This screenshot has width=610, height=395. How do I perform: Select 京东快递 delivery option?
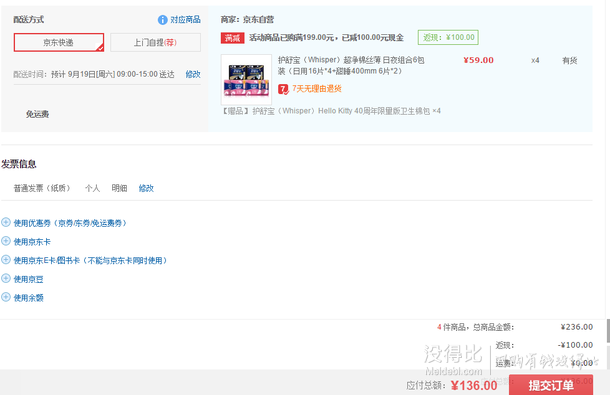(x=59, y=42)
